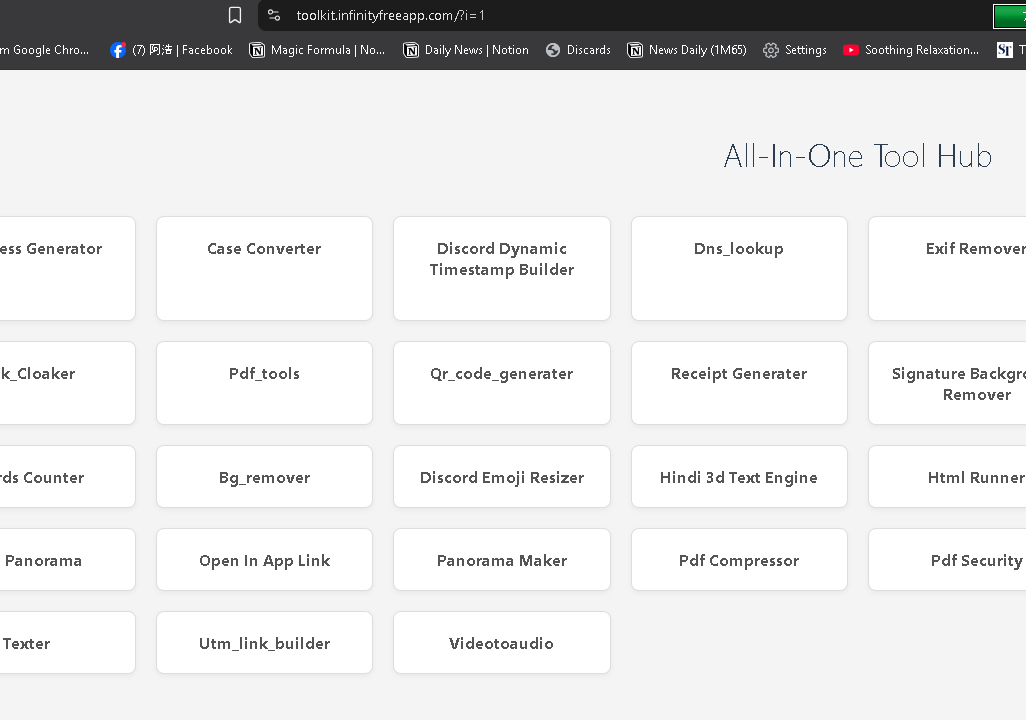Open Daily News Notion bookmark

pyautogui.click(x=466, y=50)
